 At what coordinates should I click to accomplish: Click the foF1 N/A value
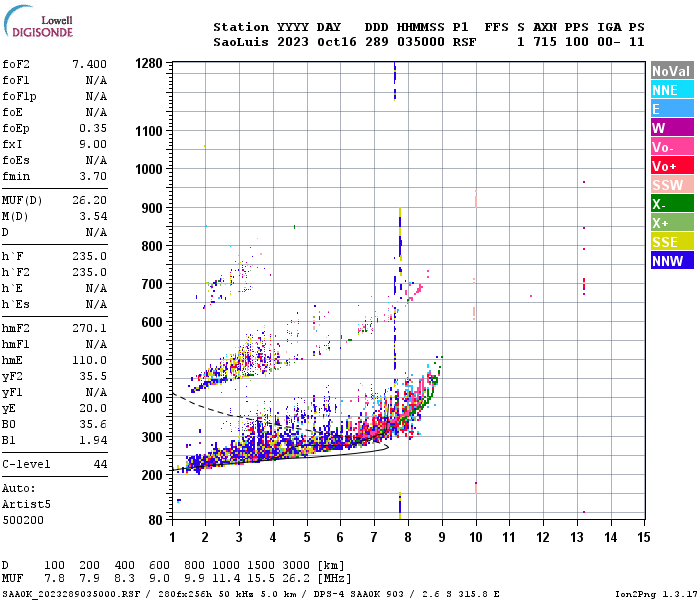coord(96,80)
